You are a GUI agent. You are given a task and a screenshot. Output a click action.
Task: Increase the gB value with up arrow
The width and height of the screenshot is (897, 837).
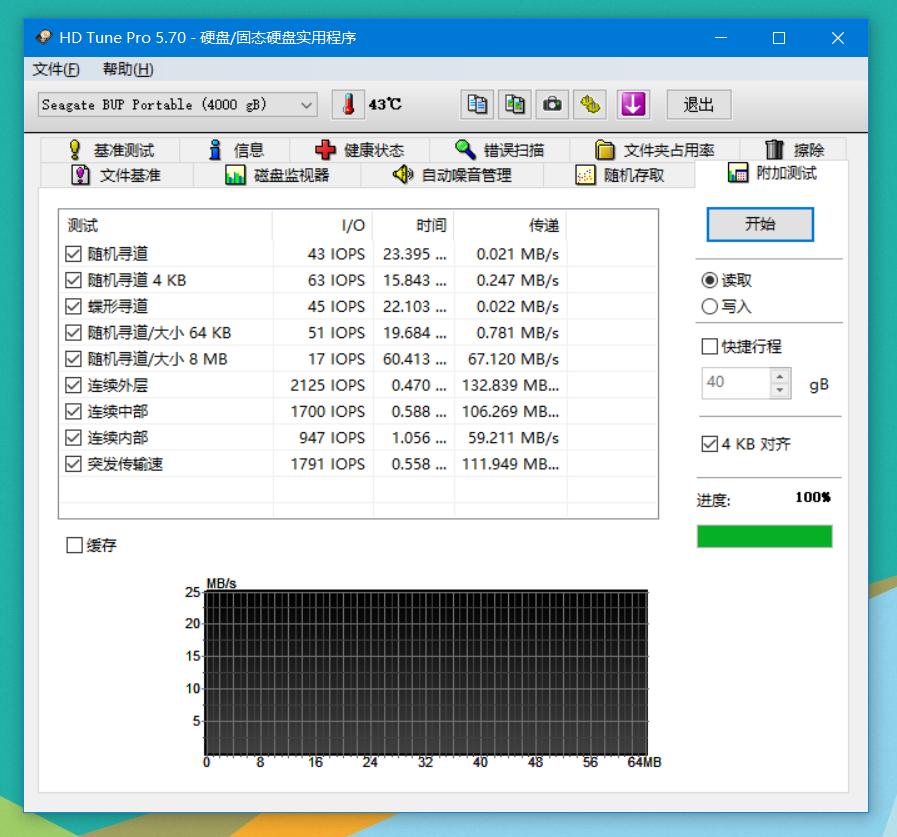pyautogui.click(x=780, y=376)
